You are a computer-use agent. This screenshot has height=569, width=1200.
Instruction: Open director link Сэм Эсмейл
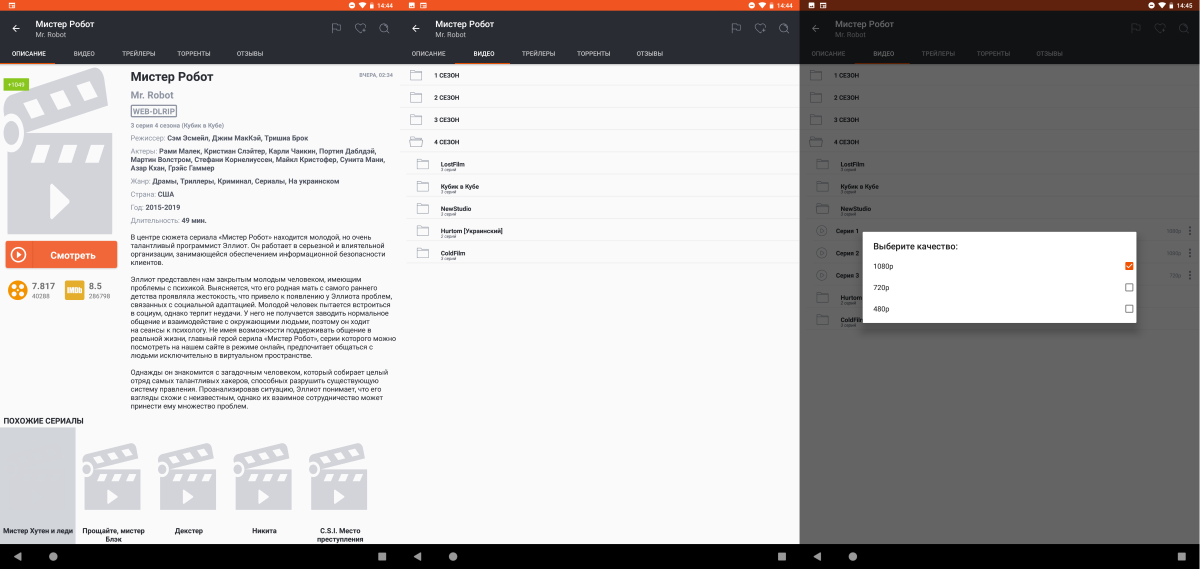click(x=189, y=137)
